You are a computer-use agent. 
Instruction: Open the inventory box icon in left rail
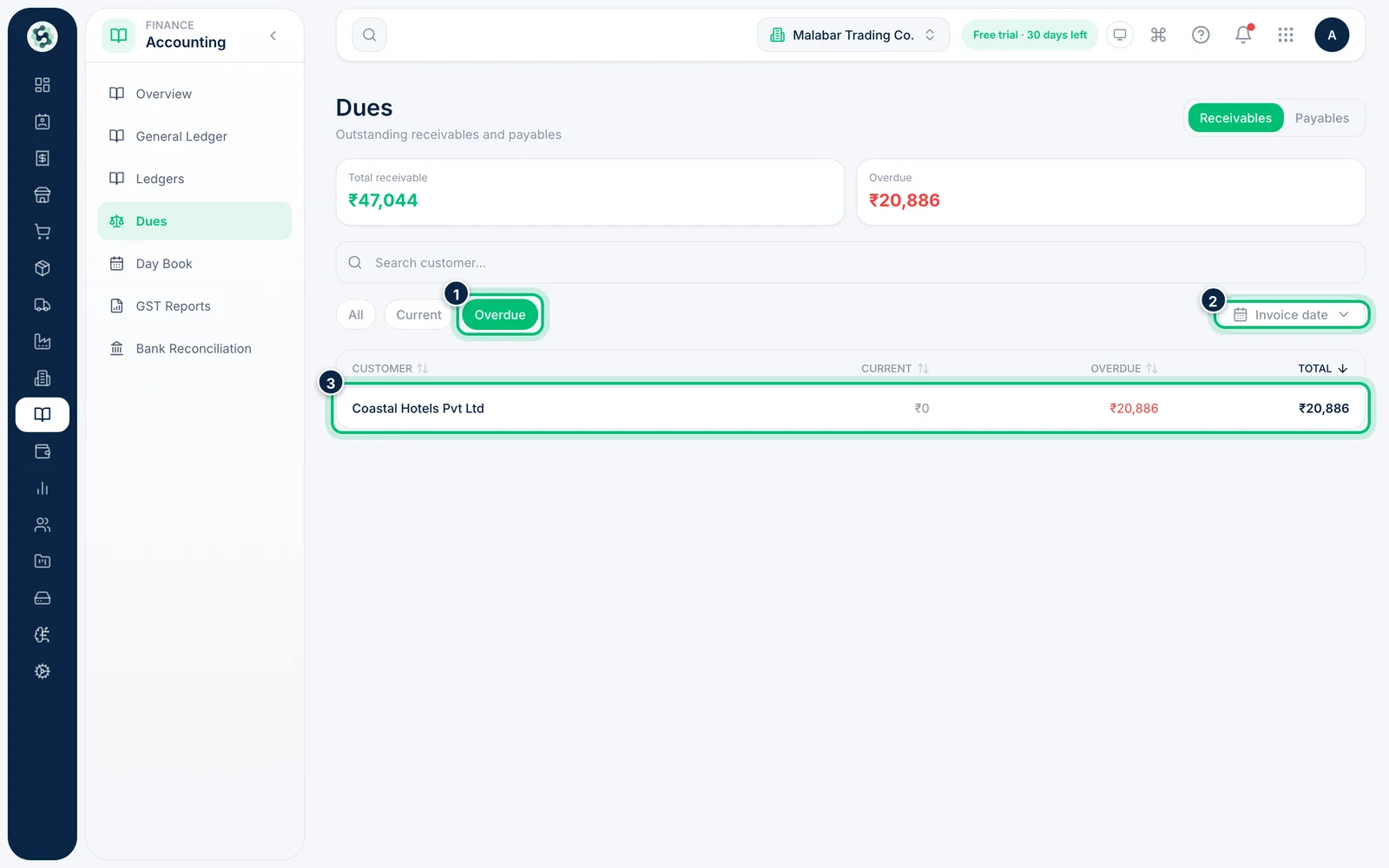(x=42, y=268)
